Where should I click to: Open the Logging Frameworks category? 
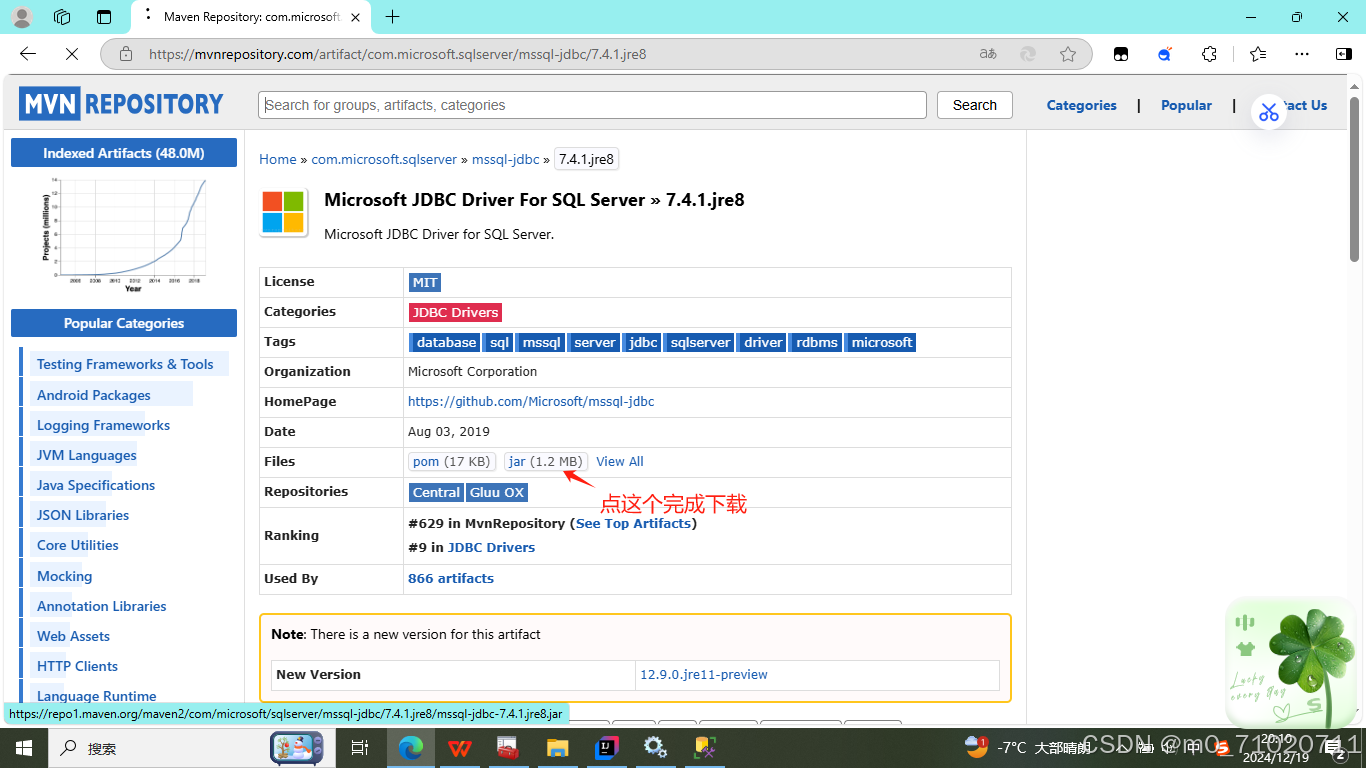tap(104, 425)
